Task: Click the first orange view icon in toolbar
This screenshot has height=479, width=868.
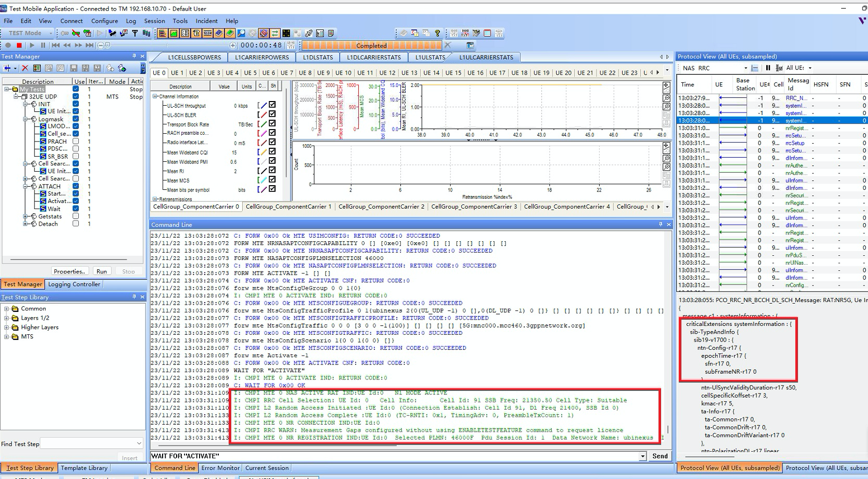Action: coord(162,34)
